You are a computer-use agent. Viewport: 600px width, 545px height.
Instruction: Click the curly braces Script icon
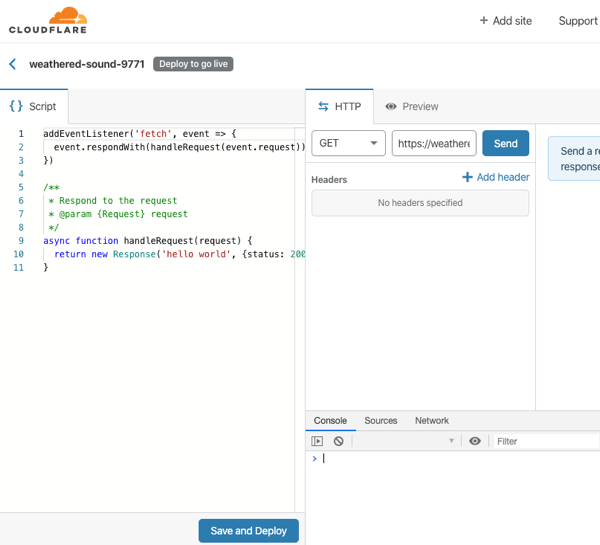click(16, 106)
